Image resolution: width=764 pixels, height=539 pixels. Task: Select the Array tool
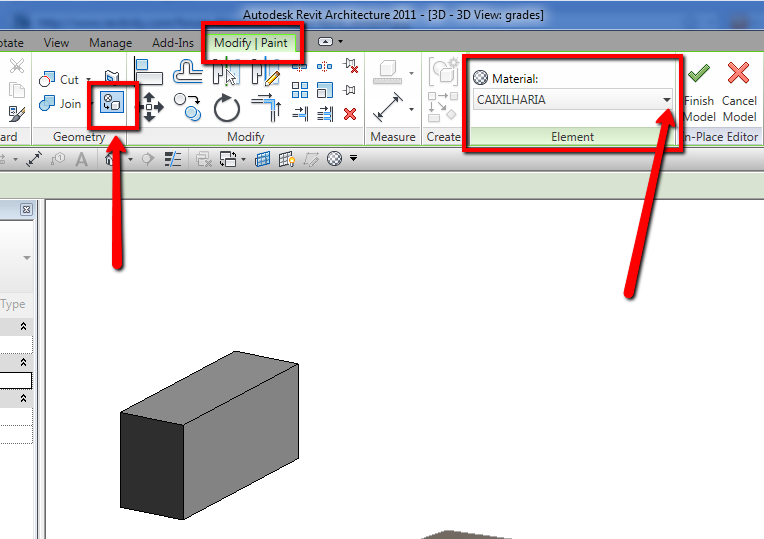point(300,90)
